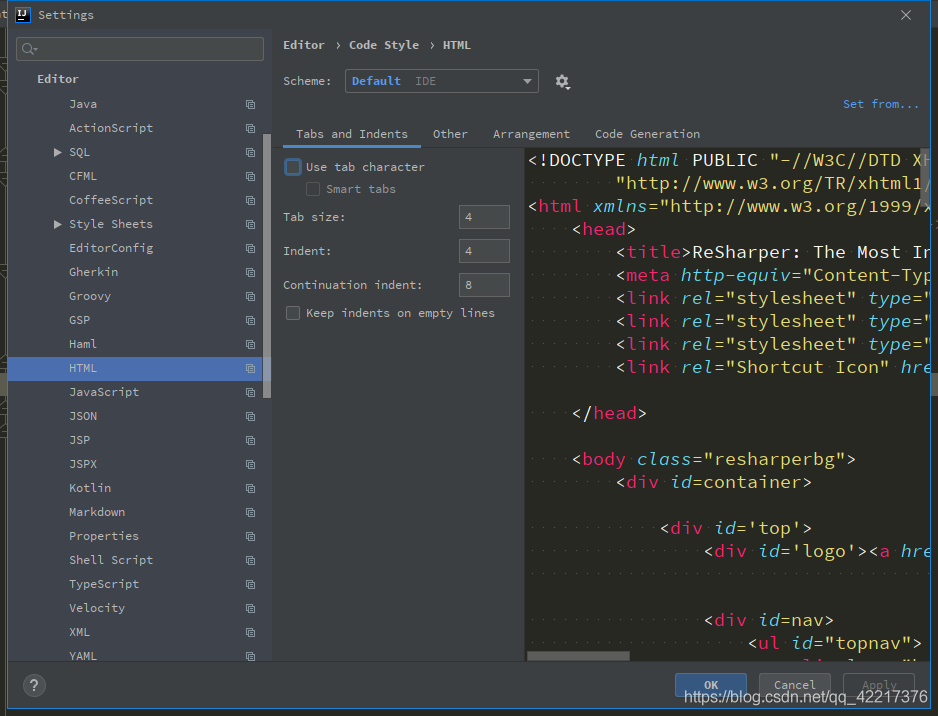
Task: Click the code preview vertical scrollbar
Action: pos(925,178)
